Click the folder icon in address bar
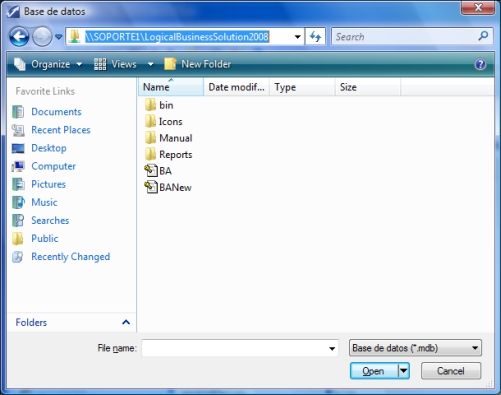This screenshot has width=501, height=395. point(74,37)
